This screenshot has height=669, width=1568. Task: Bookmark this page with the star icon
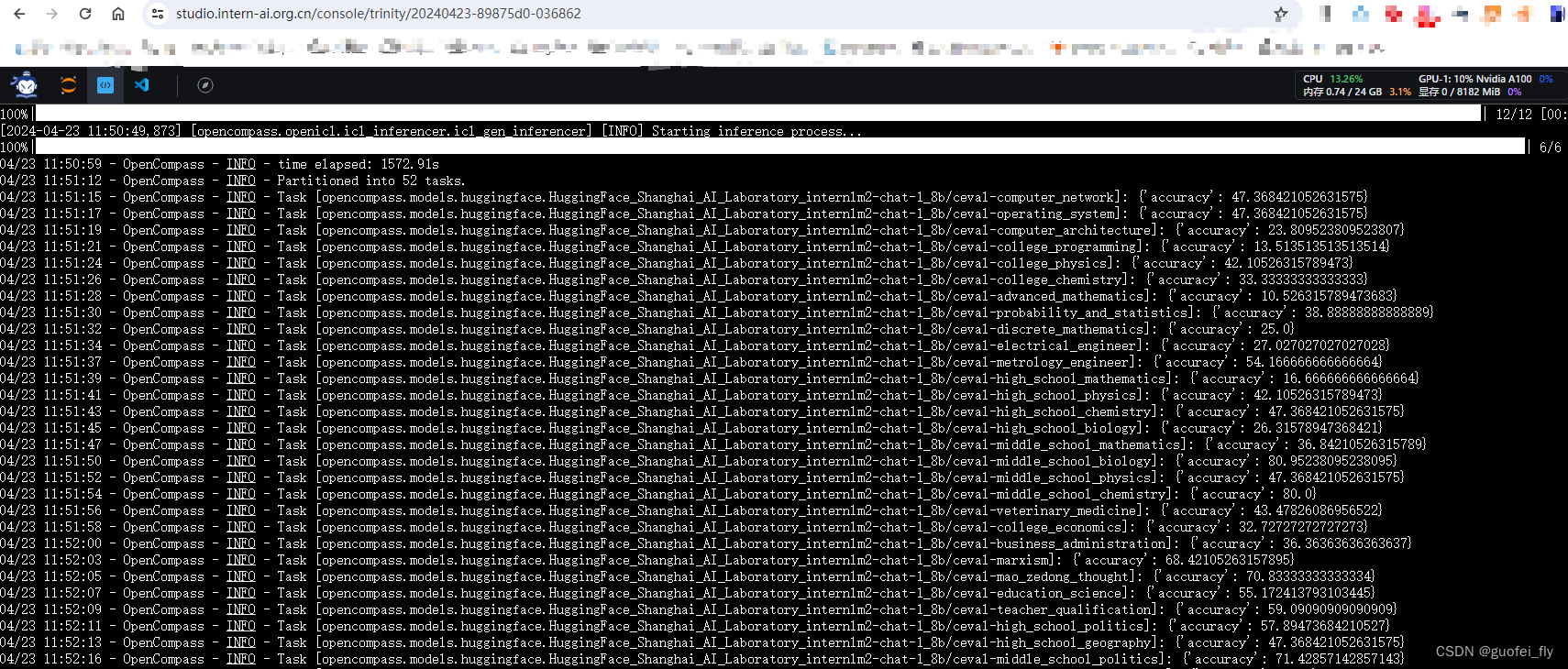coord(1281,14)
